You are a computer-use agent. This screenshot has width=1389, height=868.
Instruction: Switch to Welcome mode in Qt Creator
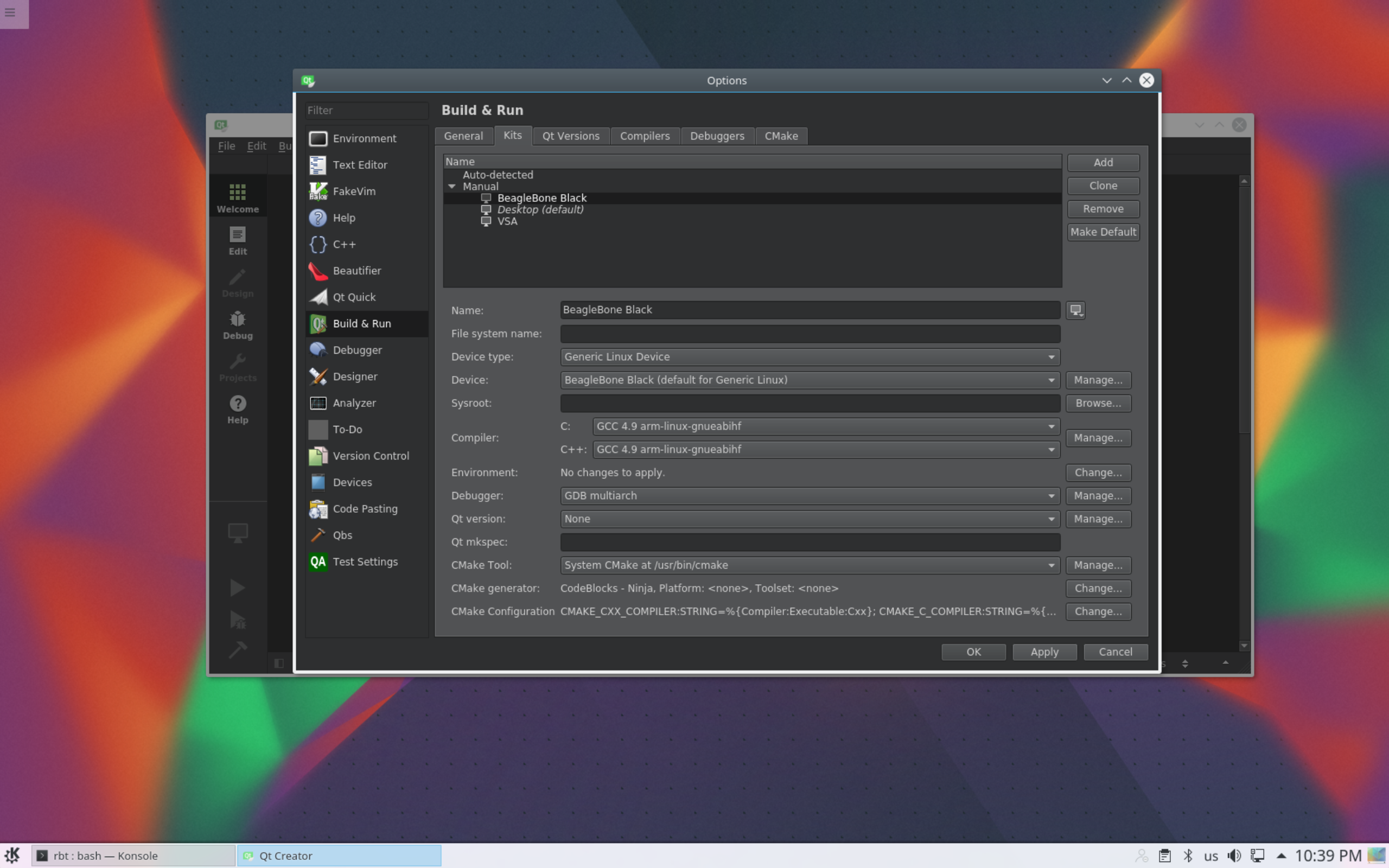click(238, 198)
